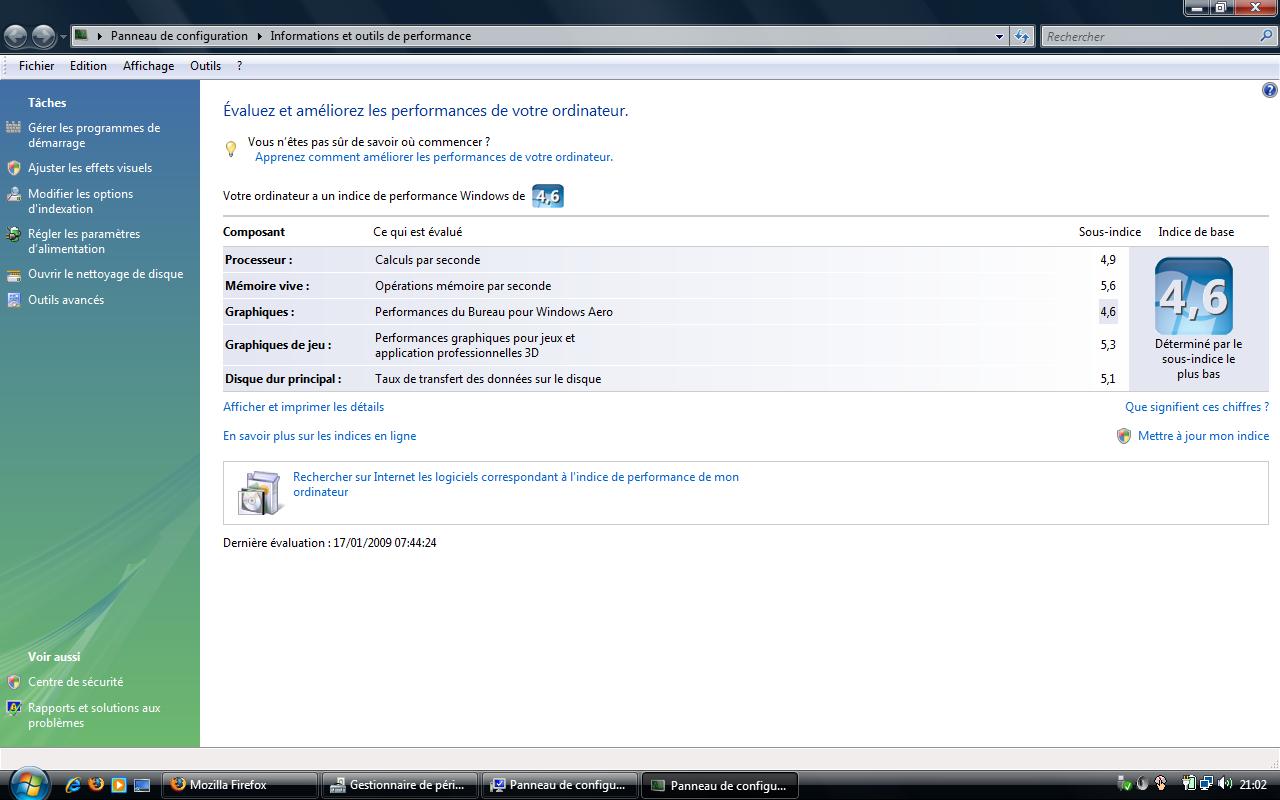
Task: Launch Internet Explorer from quick launch
Action: 72,785
